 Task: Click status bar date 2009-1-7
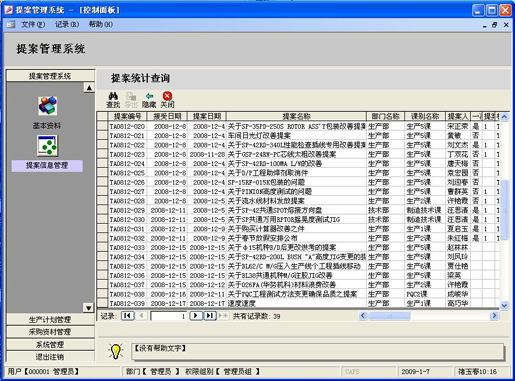[x=415, y=371]
